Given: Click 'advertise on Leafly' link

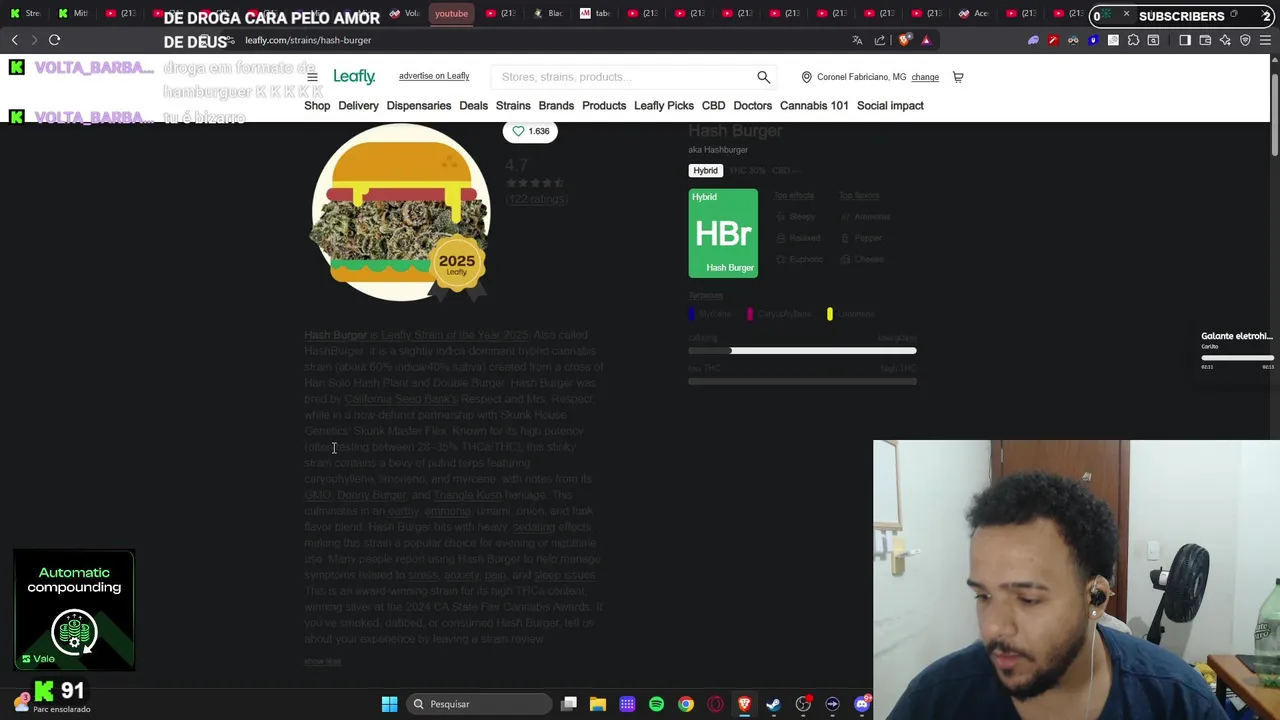Looking at the screenshot, I should coord(434,76).
